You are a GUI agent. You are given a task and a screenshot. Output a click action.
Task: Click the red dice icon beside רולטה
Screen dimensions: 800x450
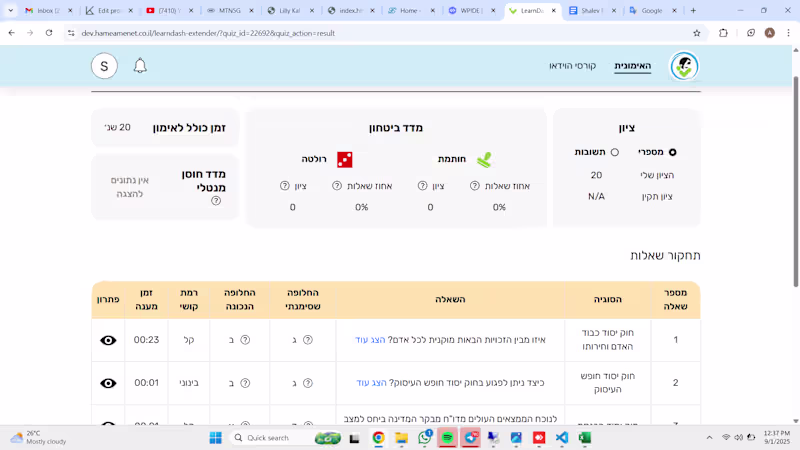(344, 160)
